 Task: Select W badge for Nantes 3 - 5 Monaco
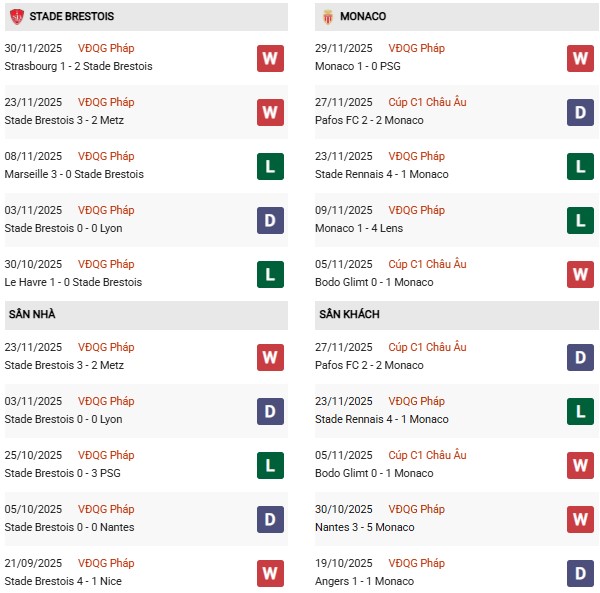(x=580, y=519)
